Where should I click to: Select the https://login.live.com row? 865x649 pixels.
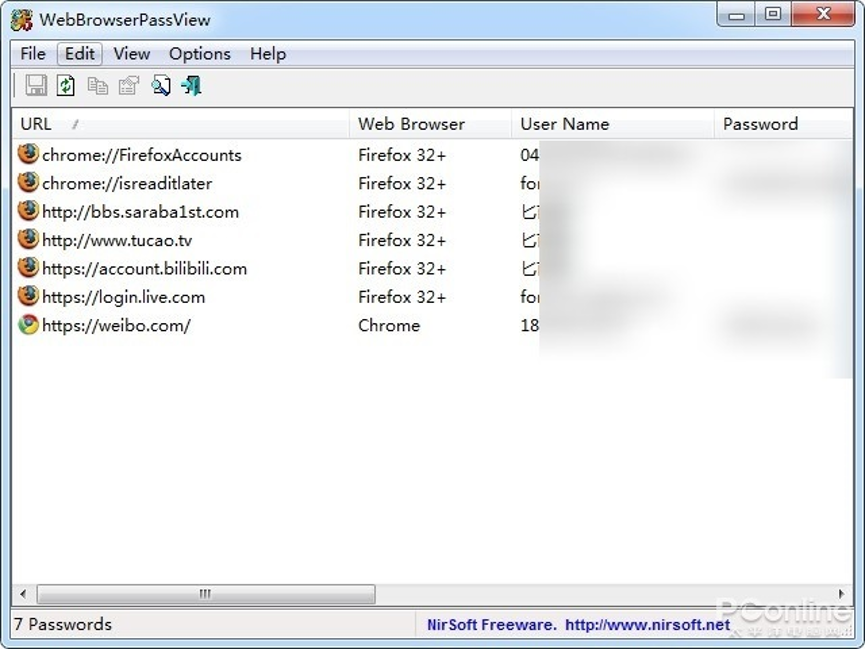tap(433, 297)
